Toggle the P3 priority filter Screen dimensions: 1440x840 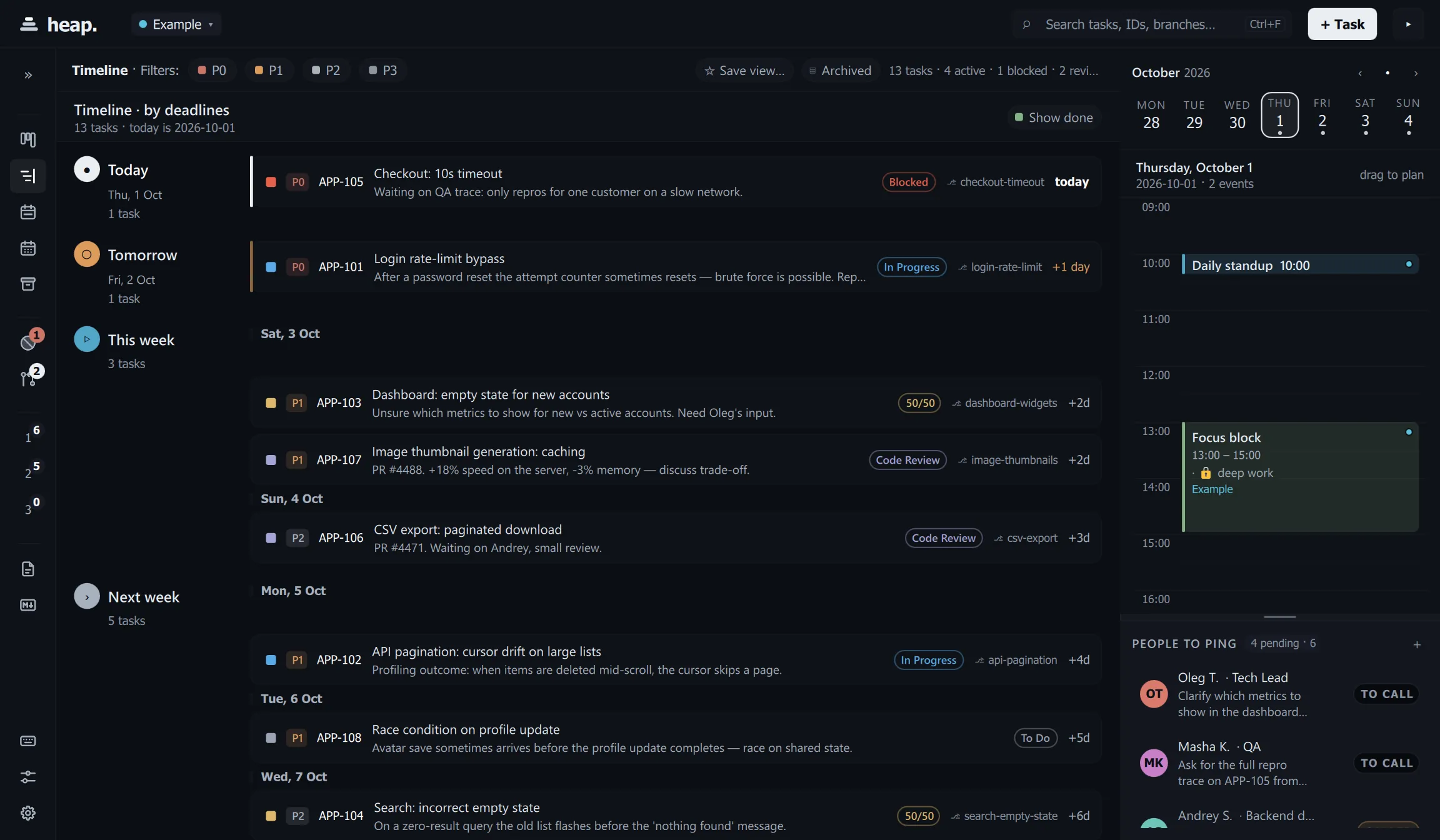pos(382,70)
